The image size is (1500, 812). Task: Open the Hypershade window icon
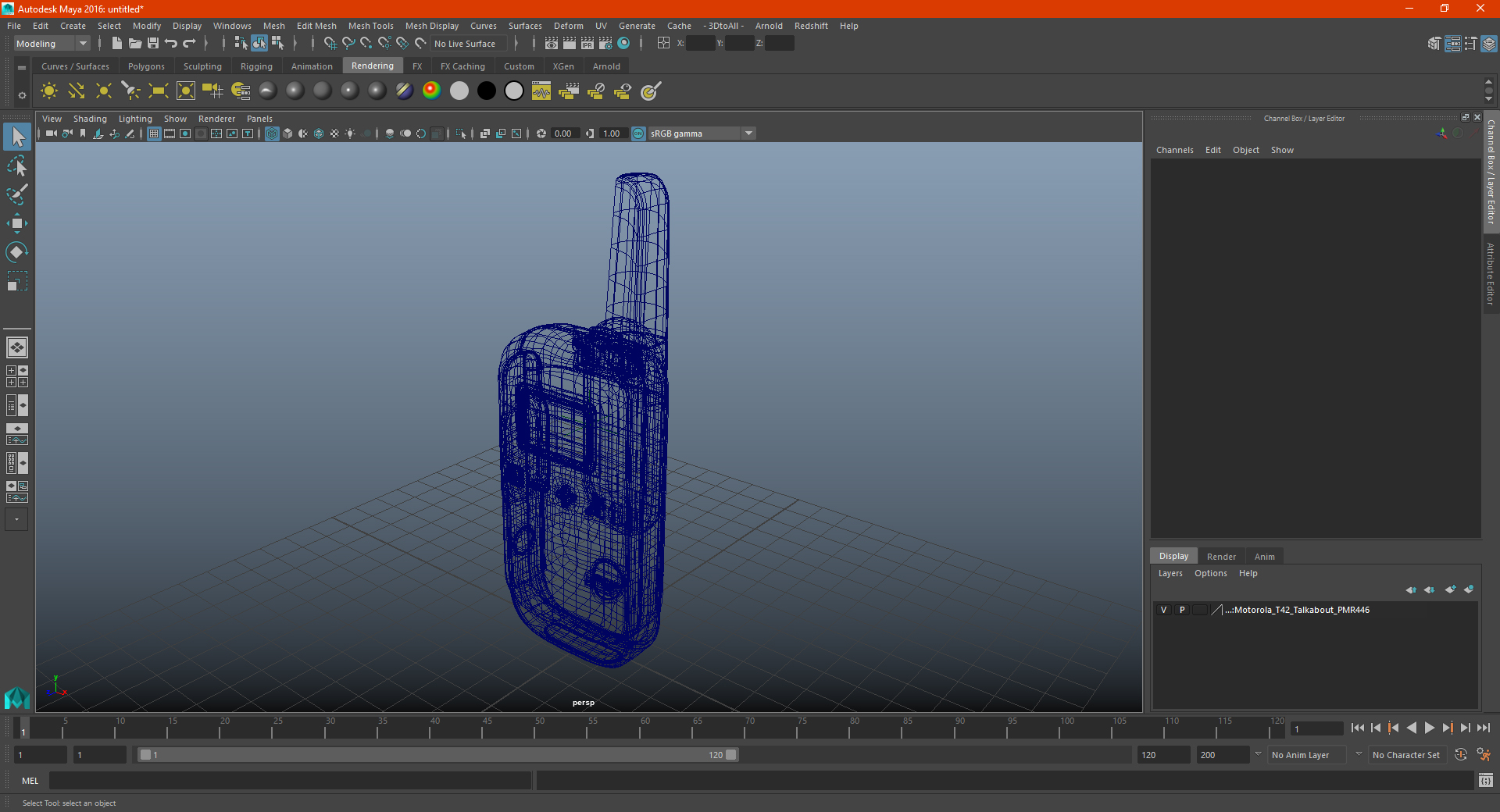pos(623,44)
